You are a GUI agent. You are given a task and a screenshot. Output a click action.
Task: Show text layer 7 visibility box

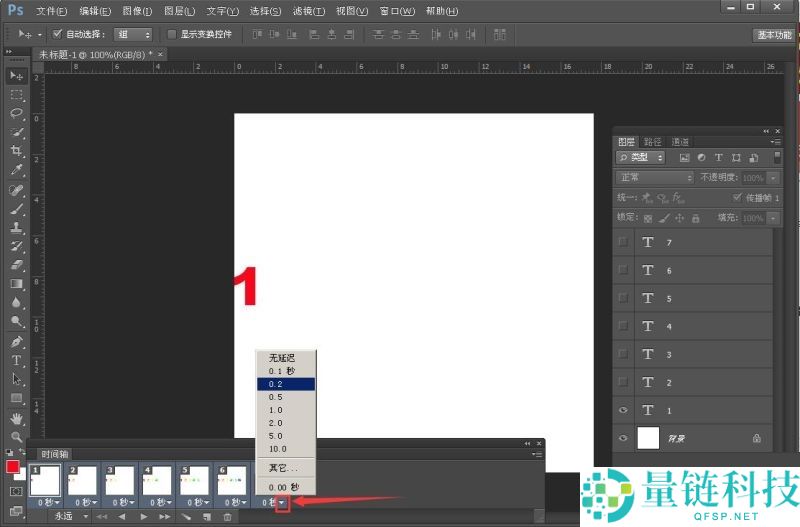624,242
